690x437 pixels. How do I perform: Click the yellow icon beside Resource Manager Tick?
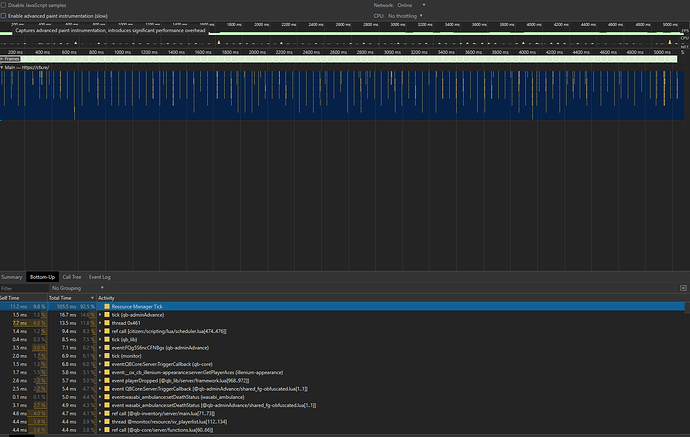pos(107,306)
